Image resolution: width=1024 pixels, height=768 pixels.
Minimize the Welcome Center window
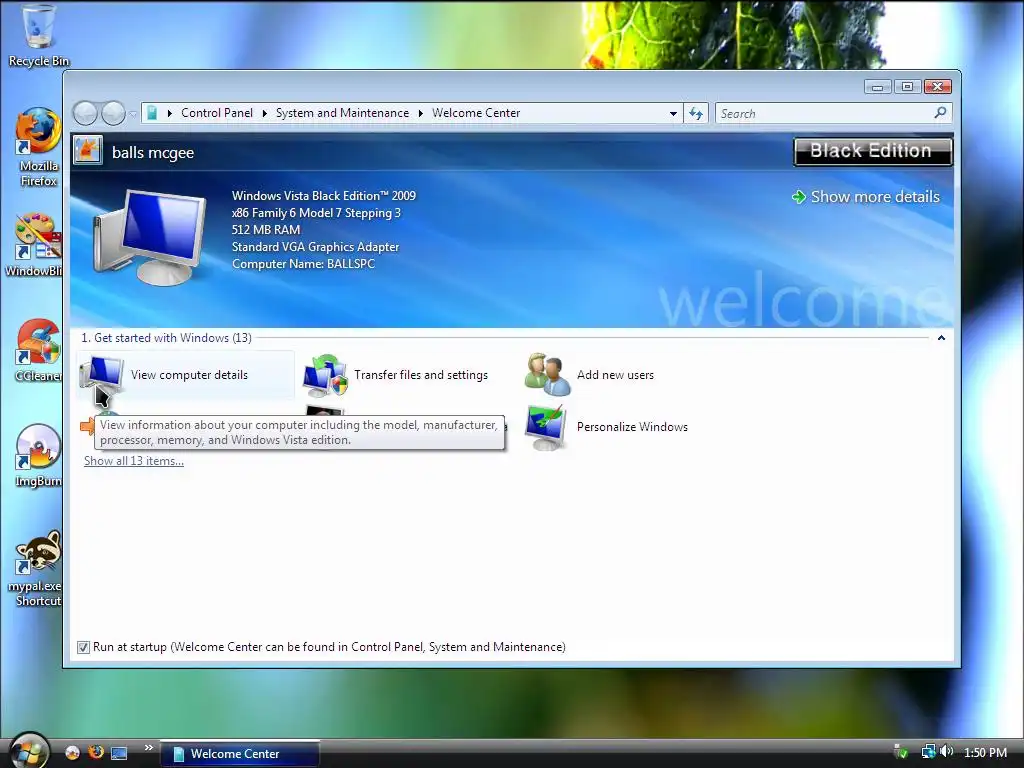coord(877,86)
